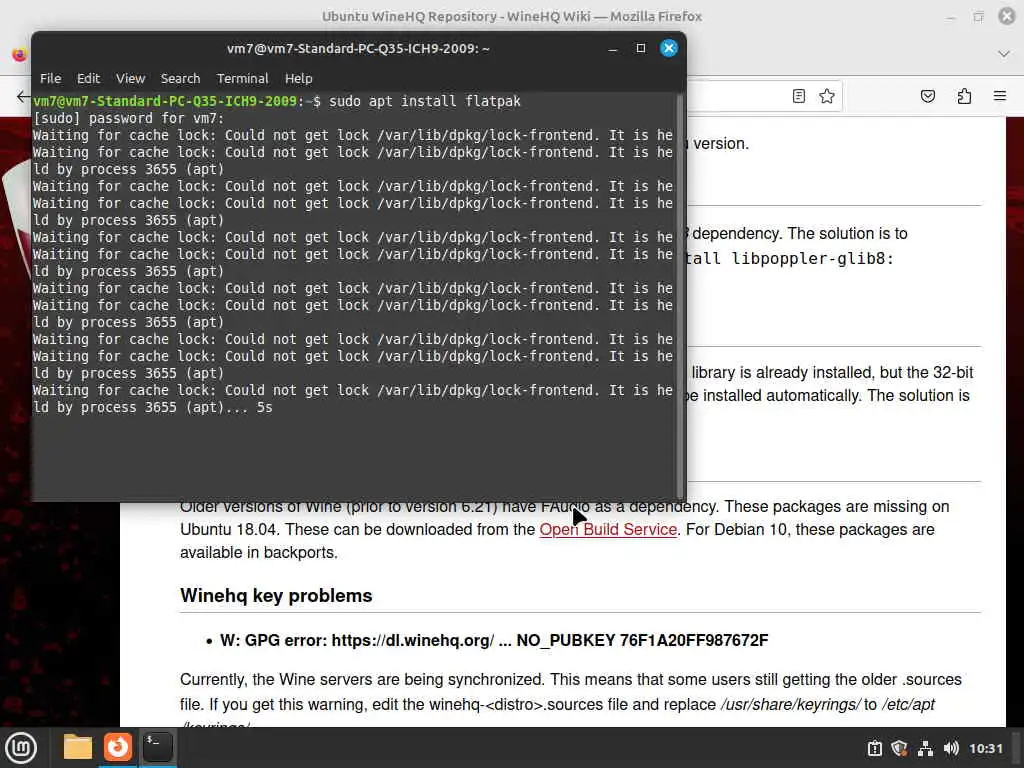
Task: Close the terminal window
Action: [669, 48]
